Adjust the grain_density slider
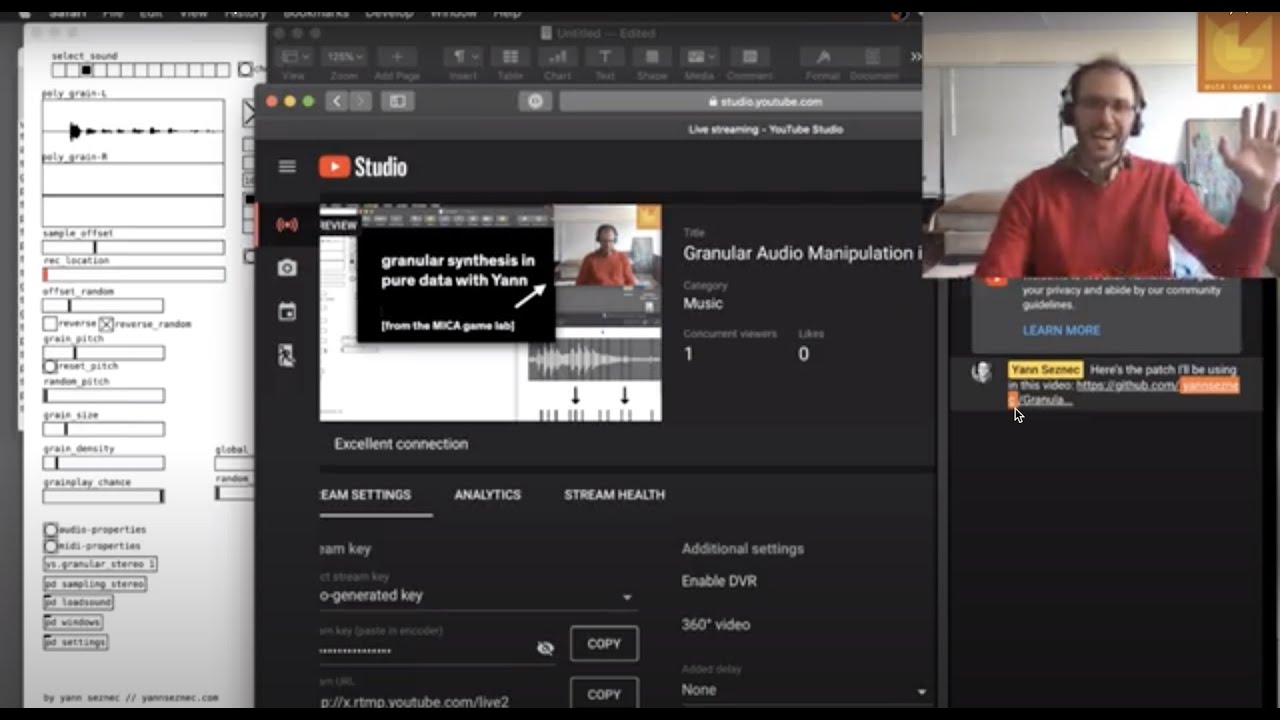This screenshot has width=1280, height=720. coord(103,463)
